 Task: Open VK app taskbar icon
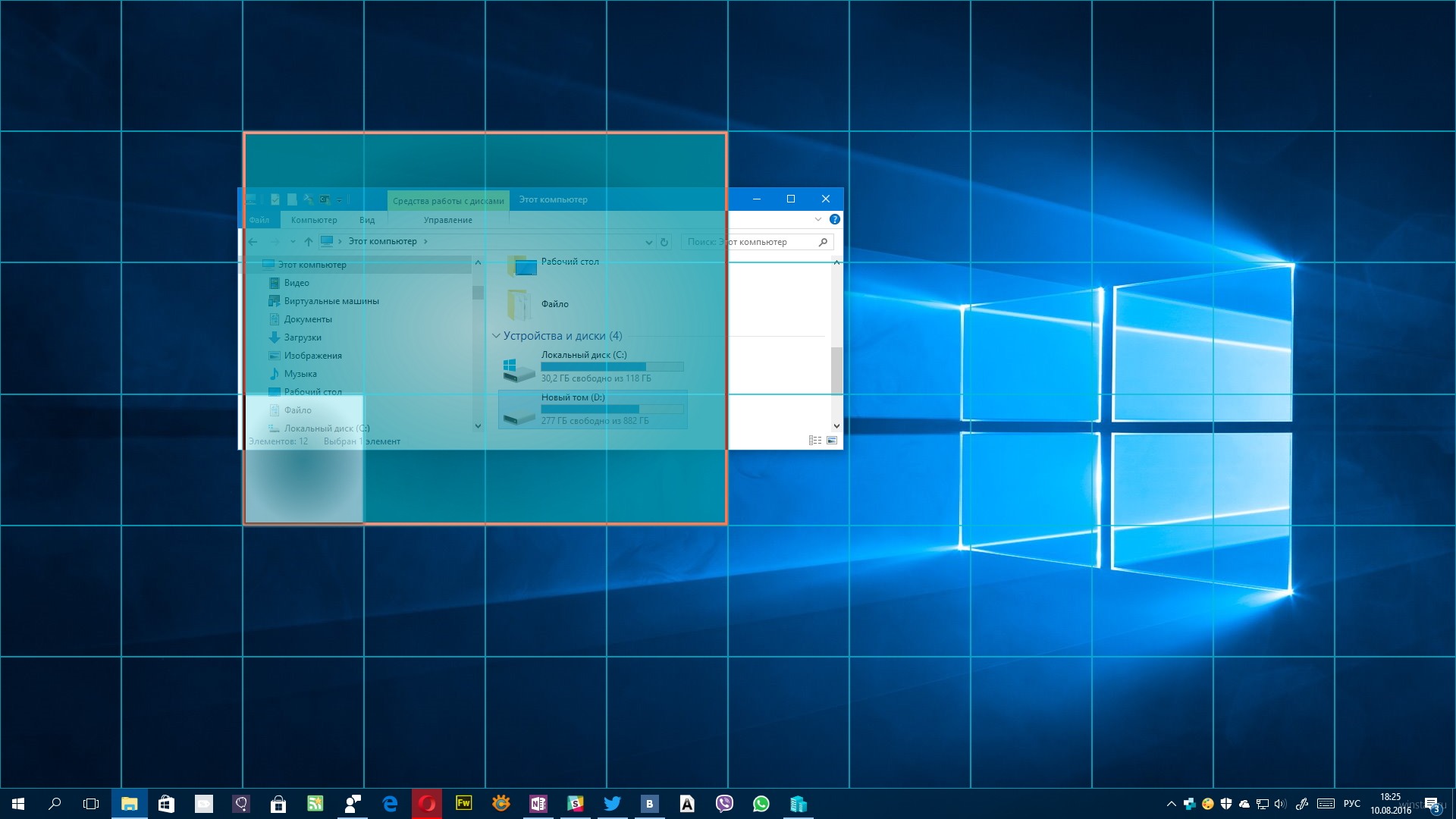[x=649, y=804]
